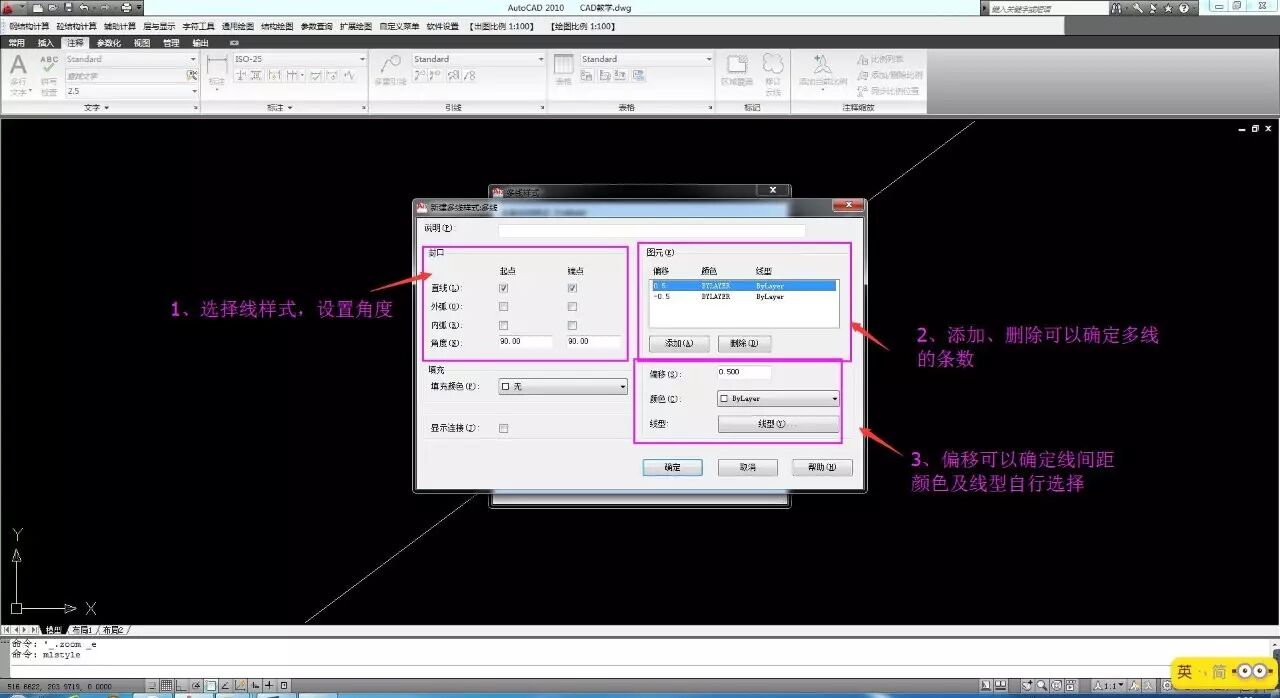The height and width of the screenshot is (698, 1280).
Task: Click the wrench icon in title bar
Action: 1137,8
